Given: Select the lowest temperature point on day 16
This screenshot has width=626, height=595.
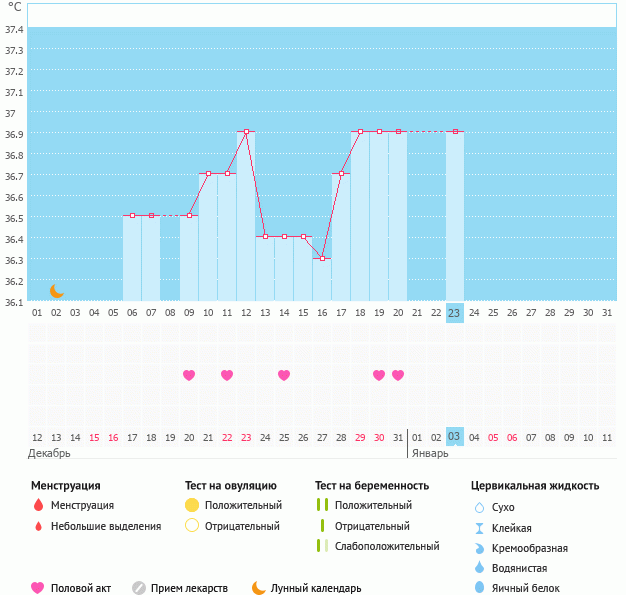Looking at the screenshot, I should tap(322, 258).
